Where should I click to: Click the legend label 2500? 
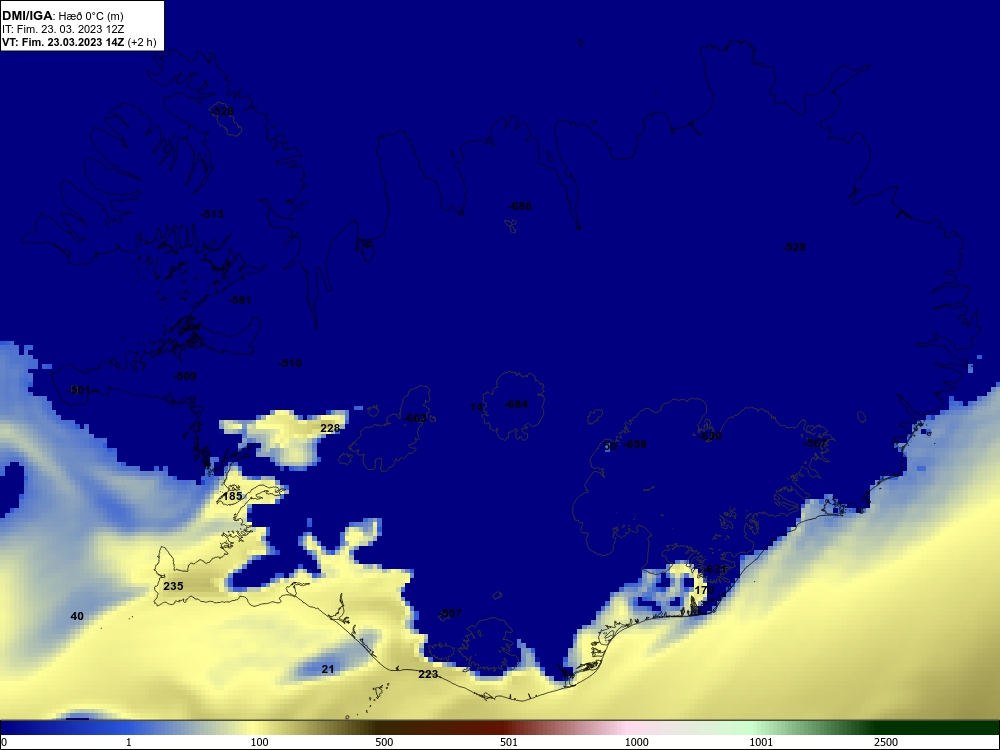[x=886, y=742]
